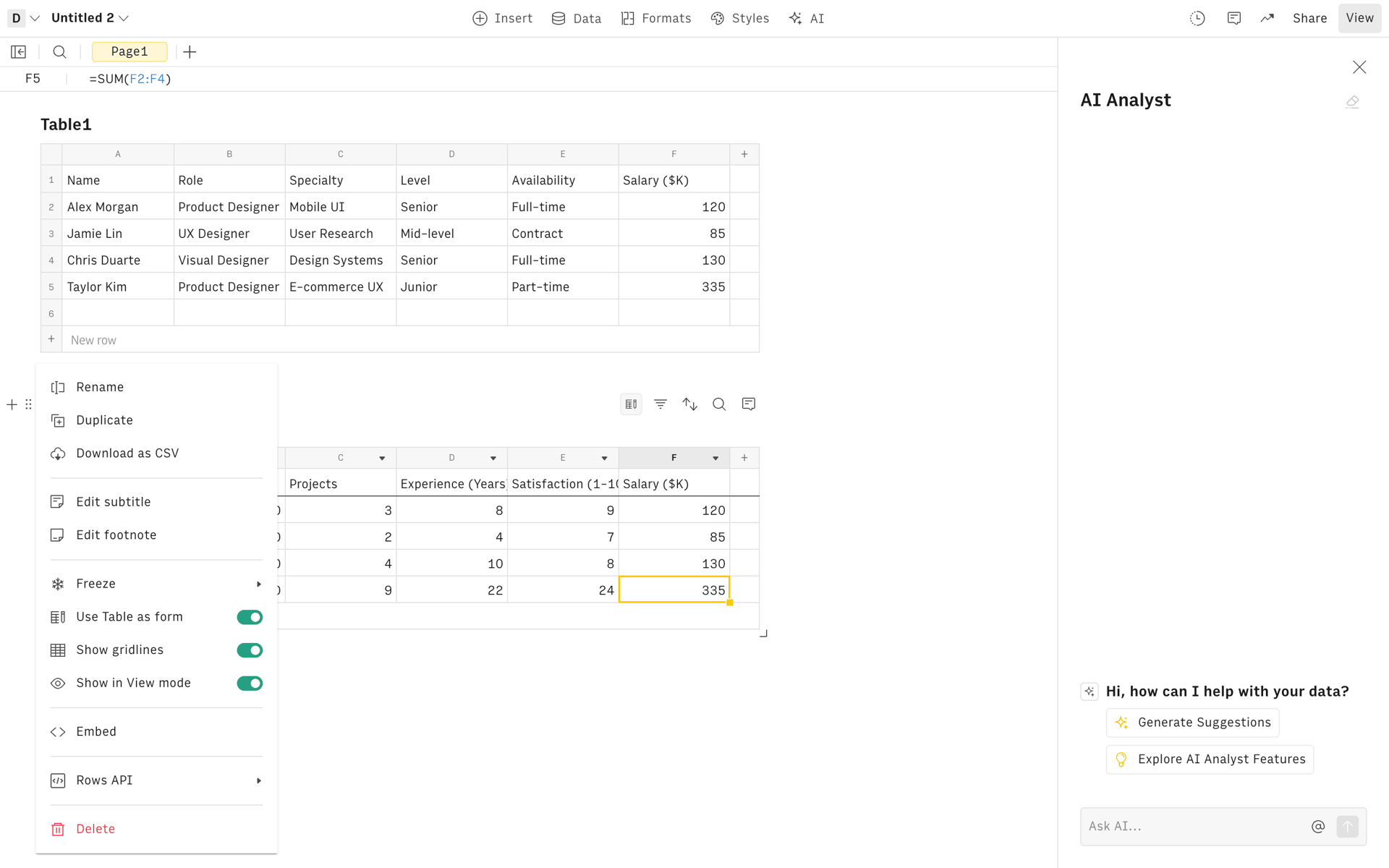Insert a block with the plus beside drag handle

[x=12, y=404]
